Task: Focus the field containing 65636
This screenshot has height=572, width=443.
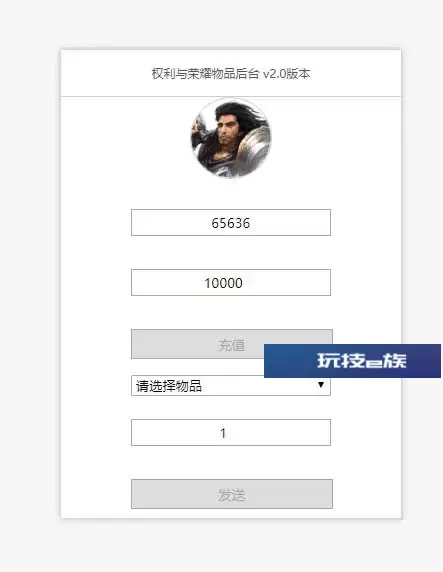Action: pyautogui.click(x=231, y=223)
